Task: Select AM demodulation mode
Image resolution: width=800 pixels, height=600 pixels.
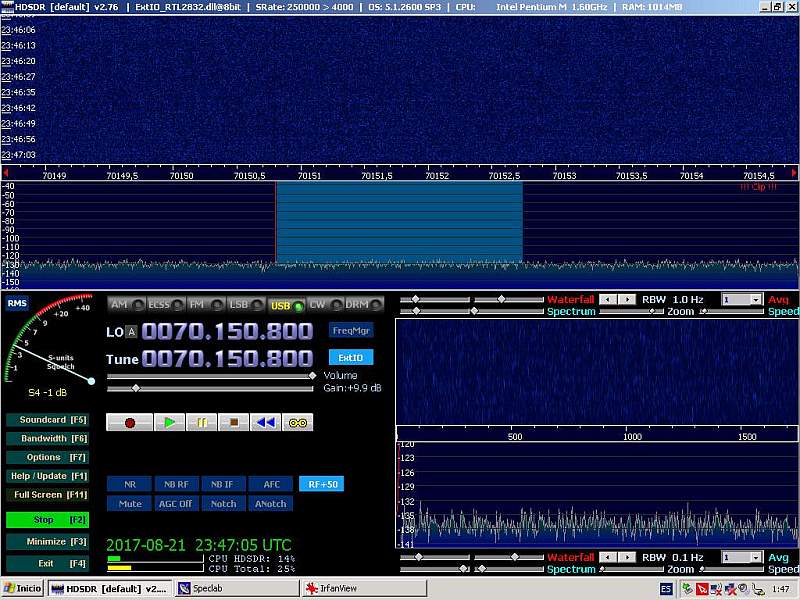Action: tap(125, 304)
